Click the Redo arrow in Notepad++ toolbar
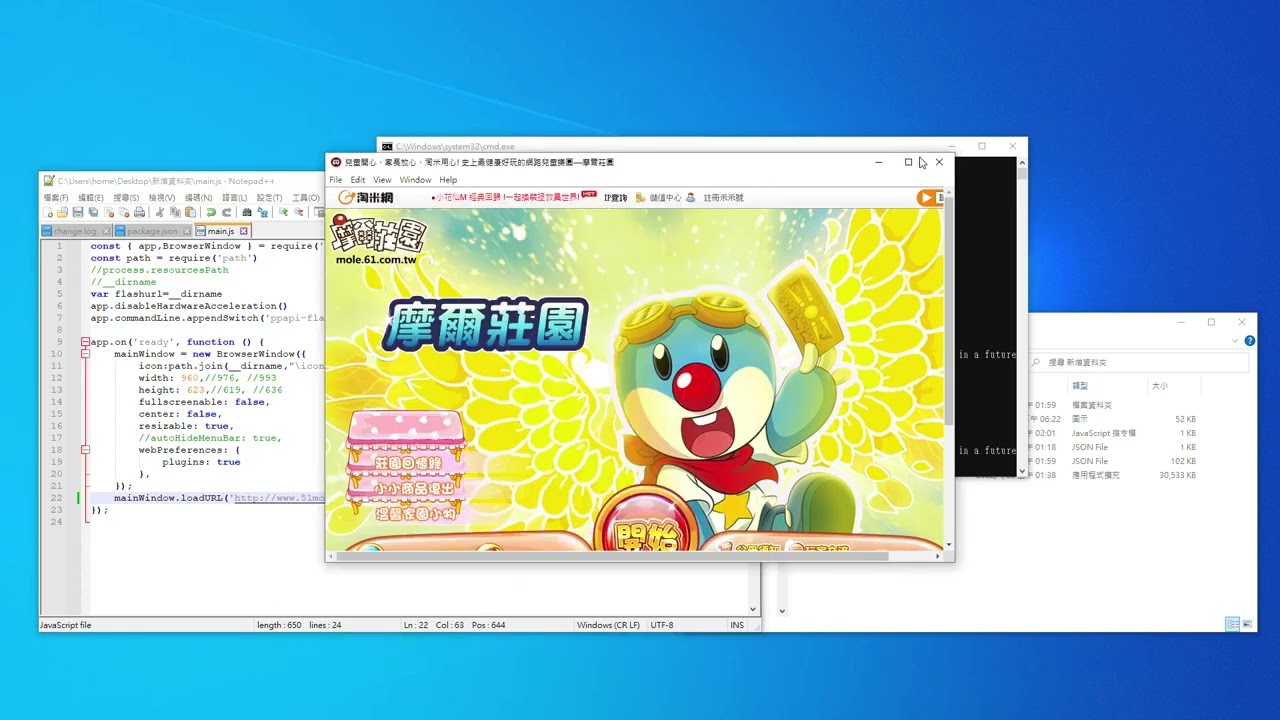This screenshot has height=720, width=1280. coord(227,212)
